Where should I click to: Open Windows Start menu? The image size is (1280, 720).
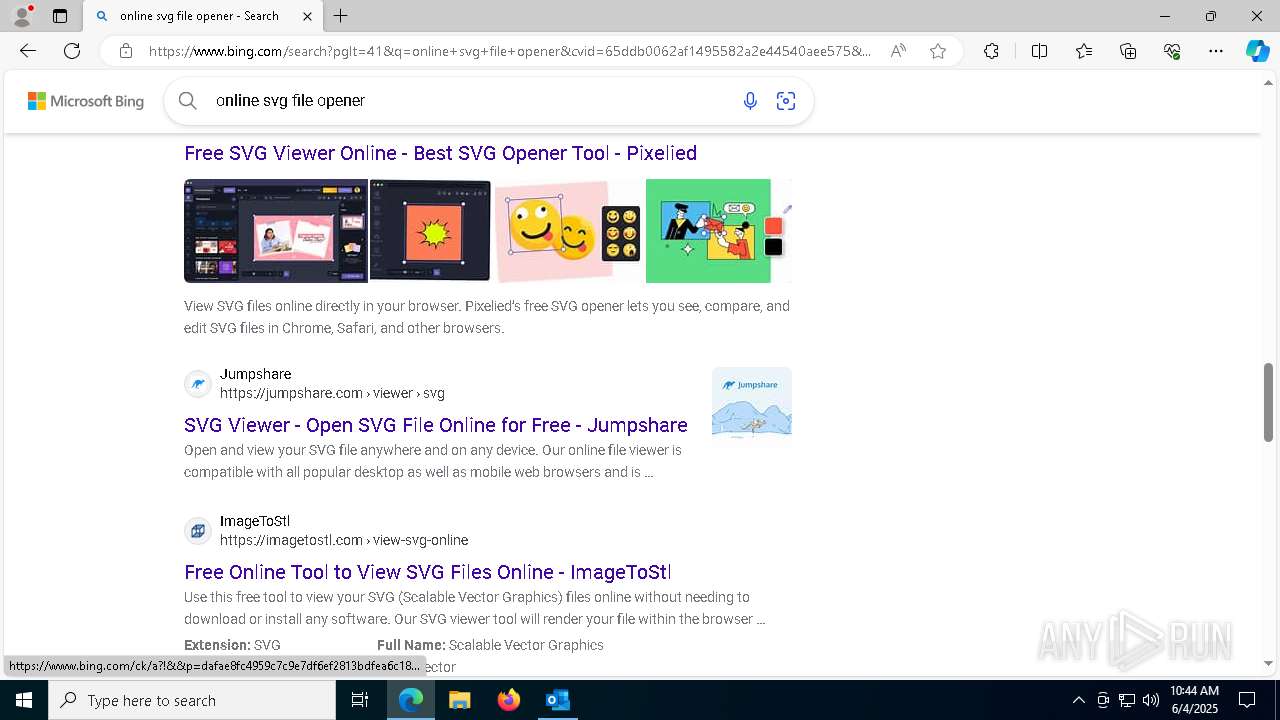click(x=24, y=700)
